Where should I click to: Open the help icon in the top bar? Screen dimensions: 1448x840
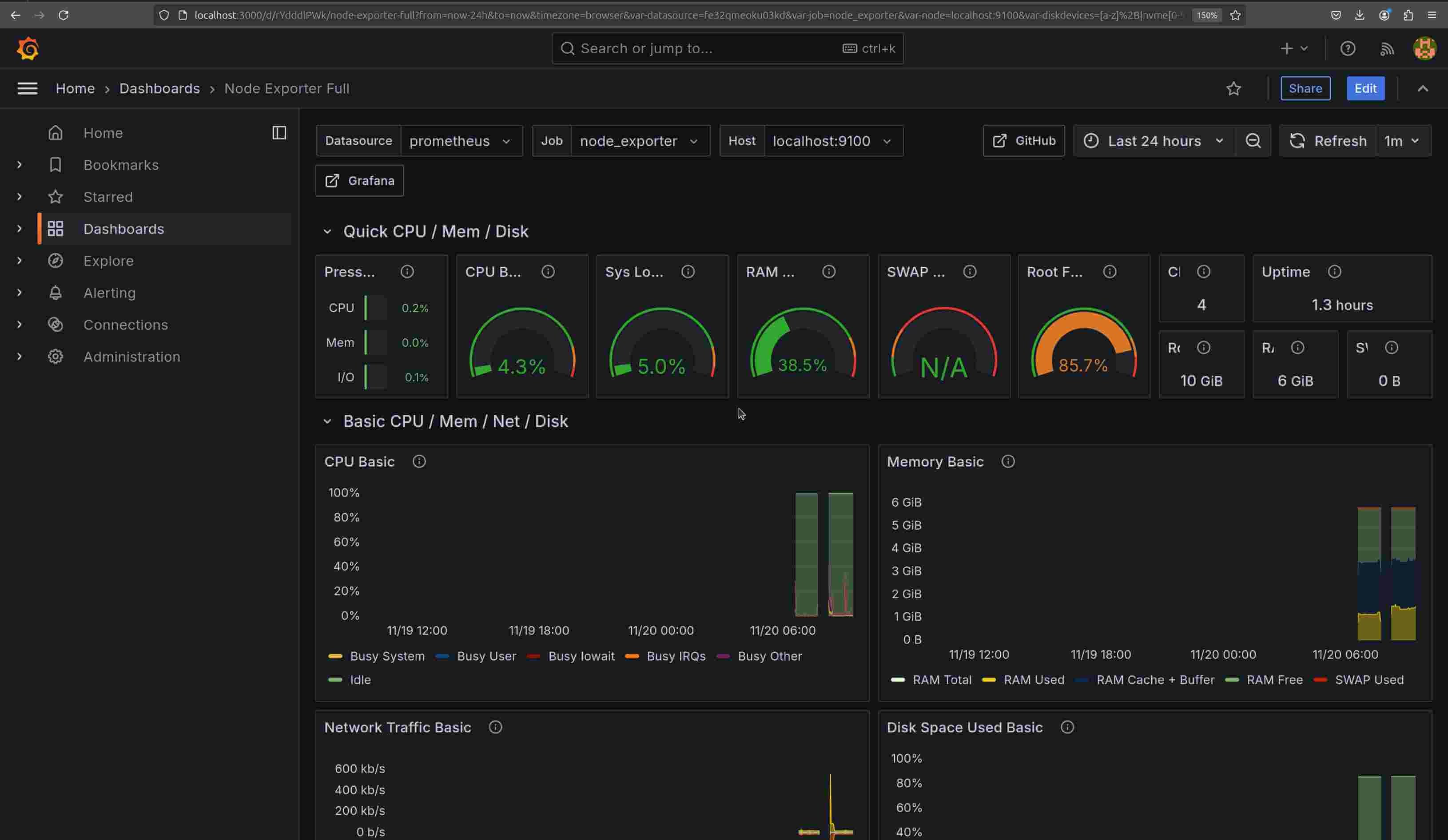[x=1348, y=48]
